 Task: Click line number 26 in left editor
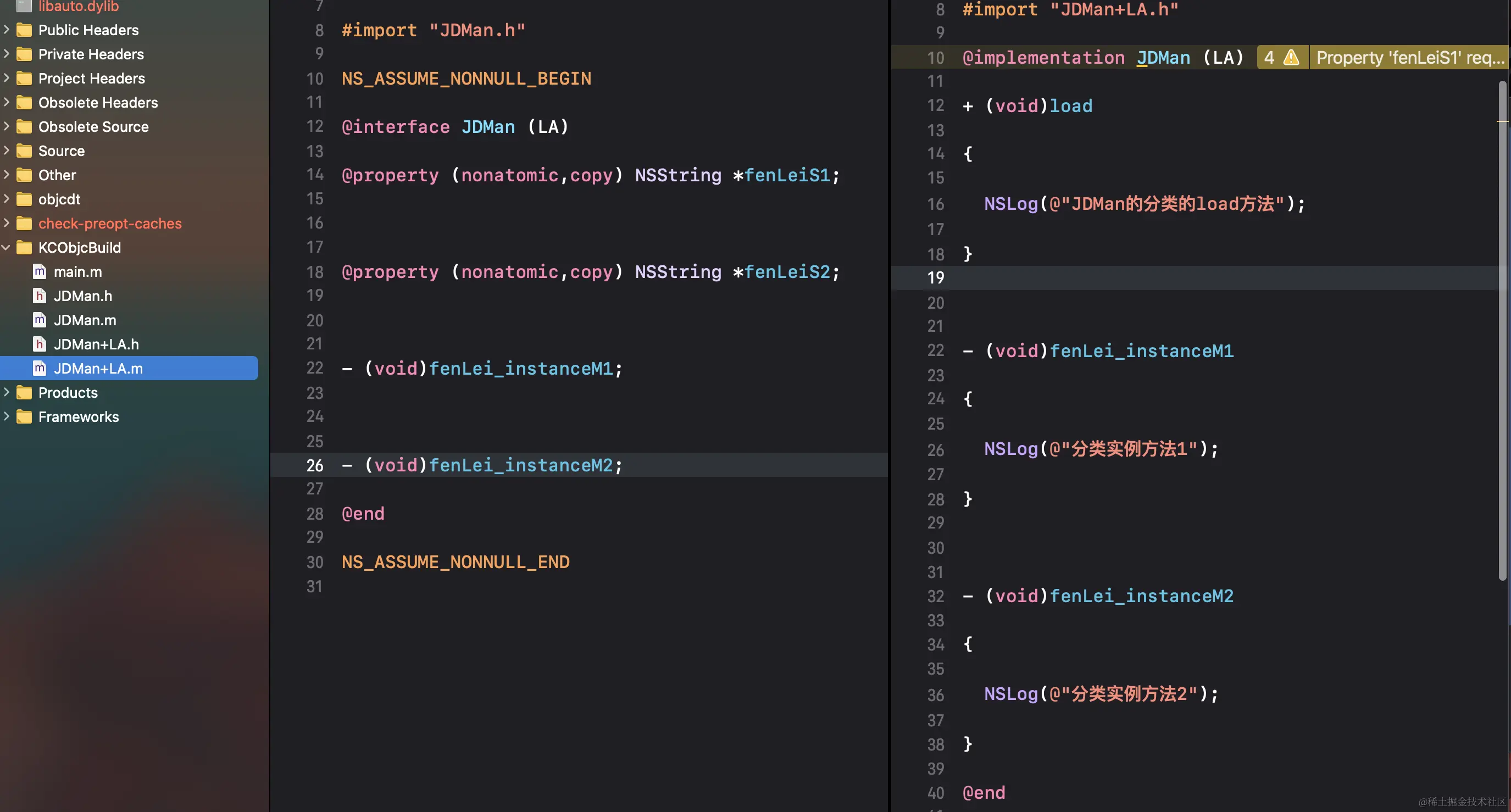click(x=315, y=465)
